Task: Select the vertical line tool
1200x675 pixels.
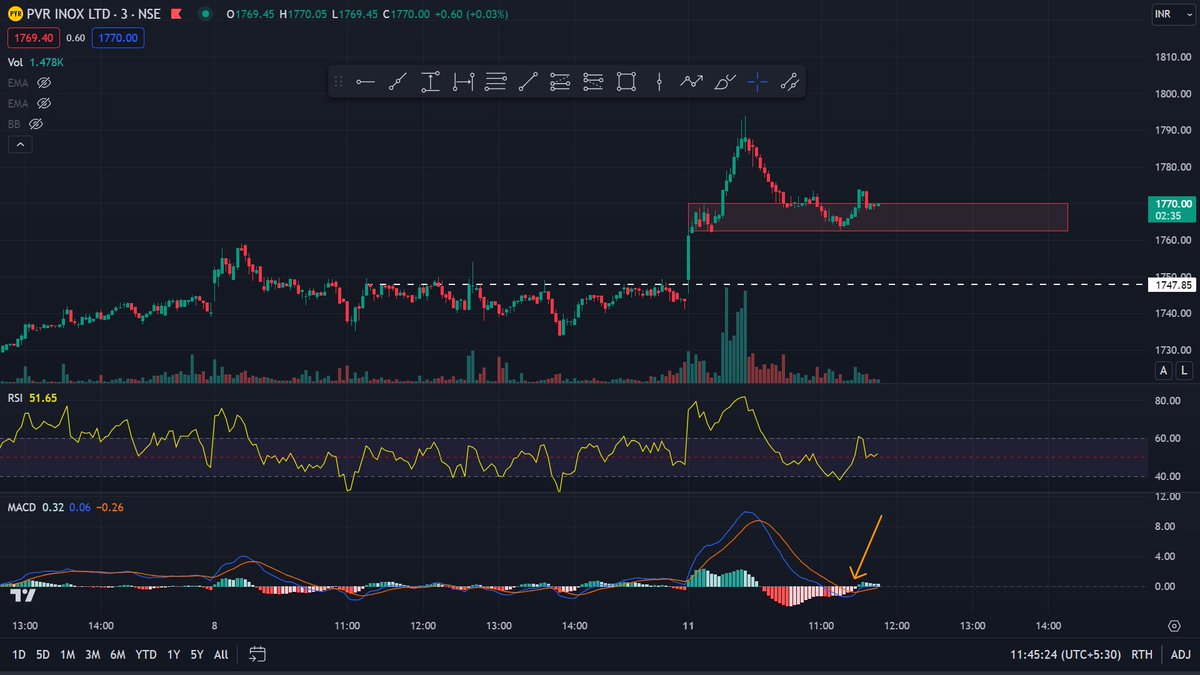Action: tap(658, 82)
